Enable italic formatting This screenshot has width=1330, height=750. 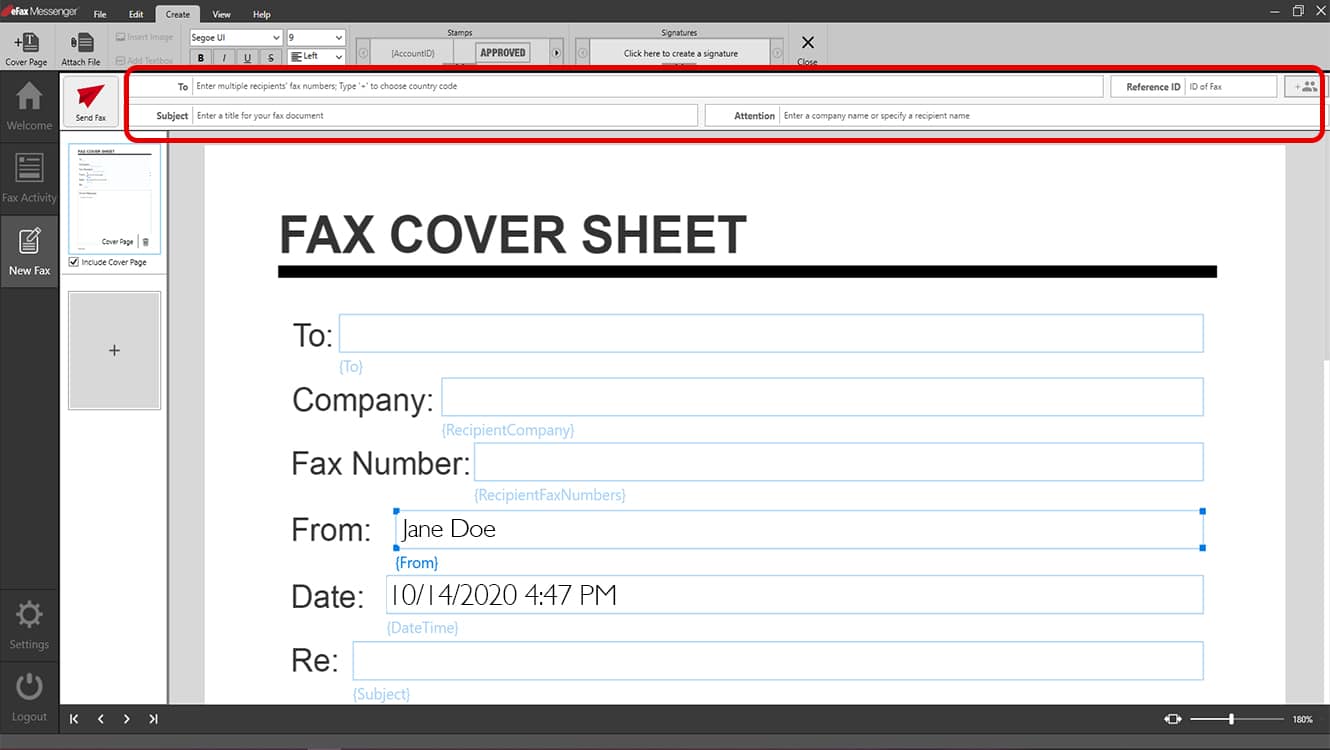click(x=223, y=57)
